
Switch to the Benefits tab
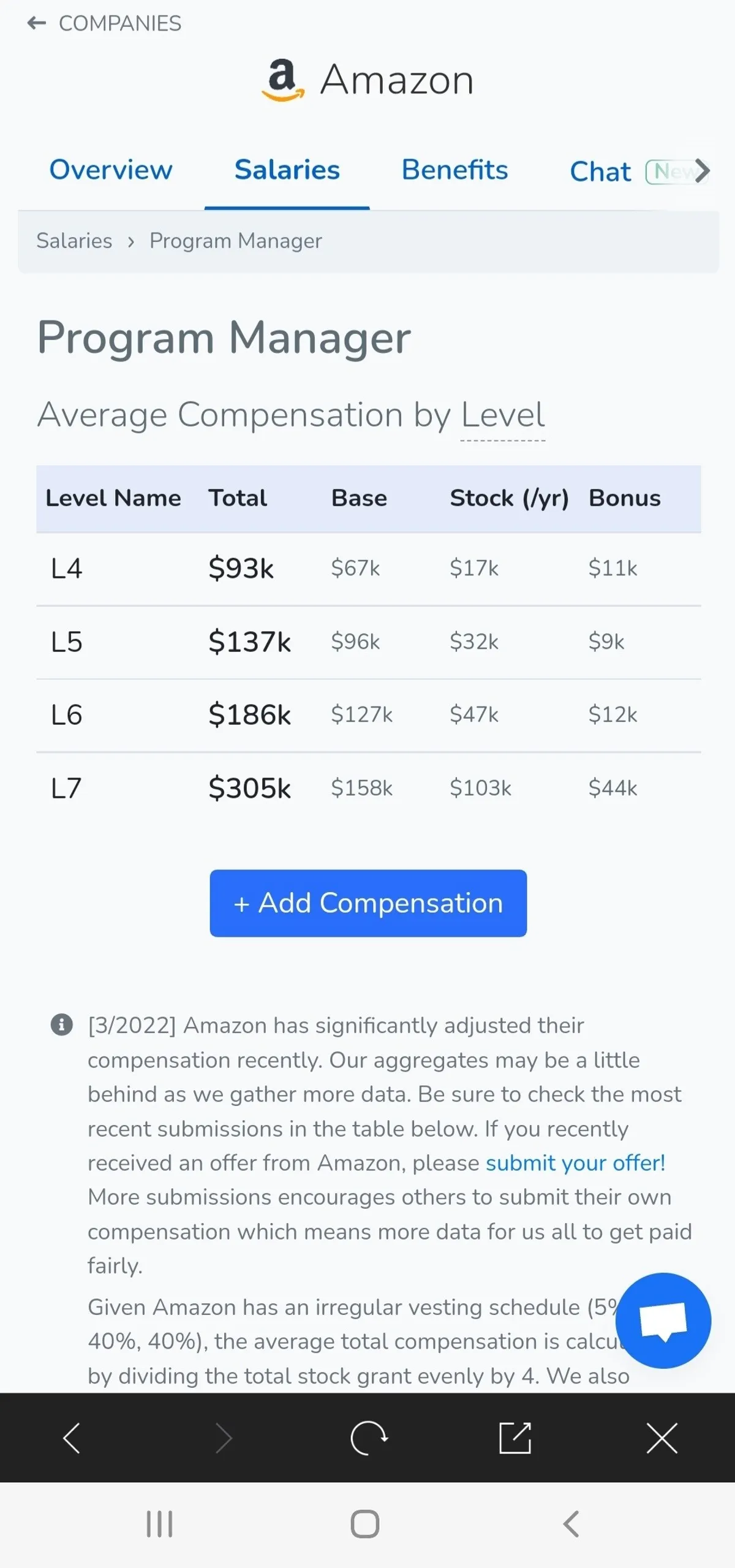pos(454,170)
